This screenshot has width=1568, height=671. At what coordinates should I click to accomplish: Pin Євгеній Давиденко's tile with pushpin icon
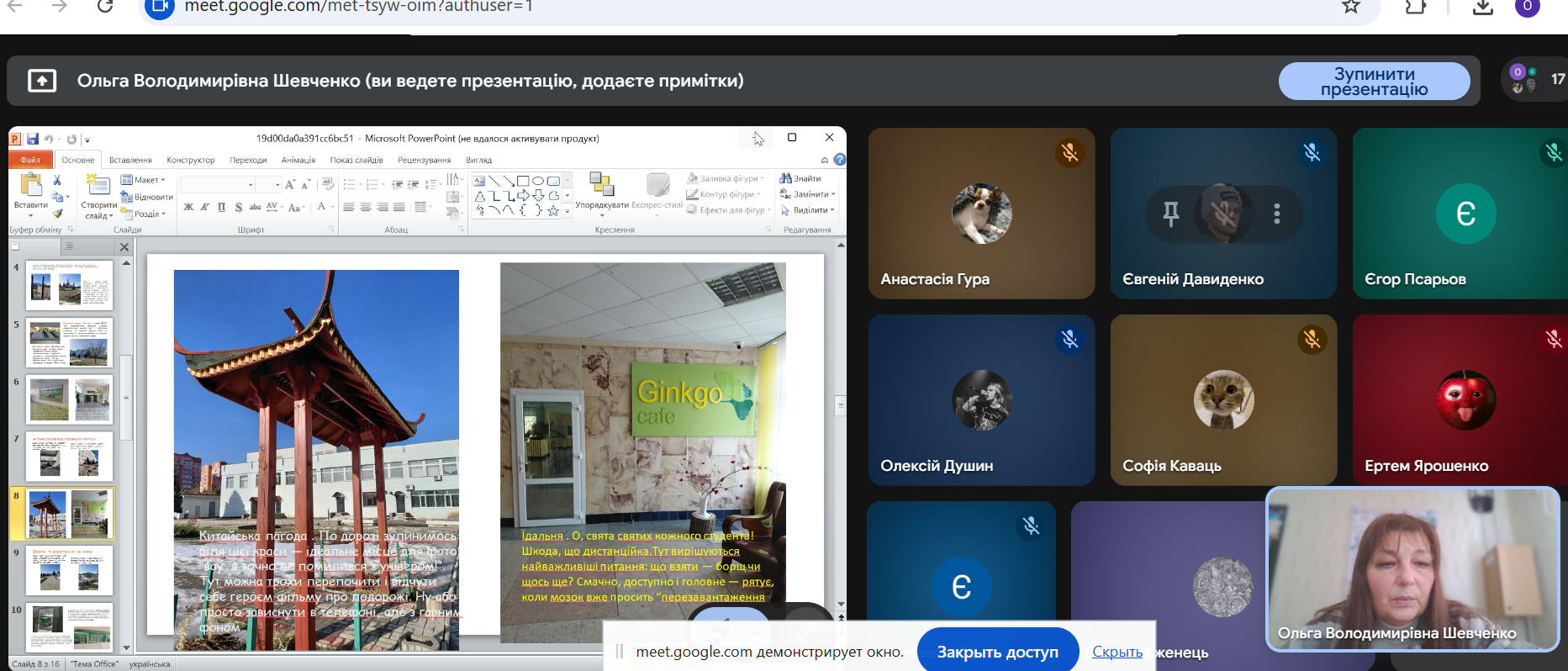coord(1170,214)
